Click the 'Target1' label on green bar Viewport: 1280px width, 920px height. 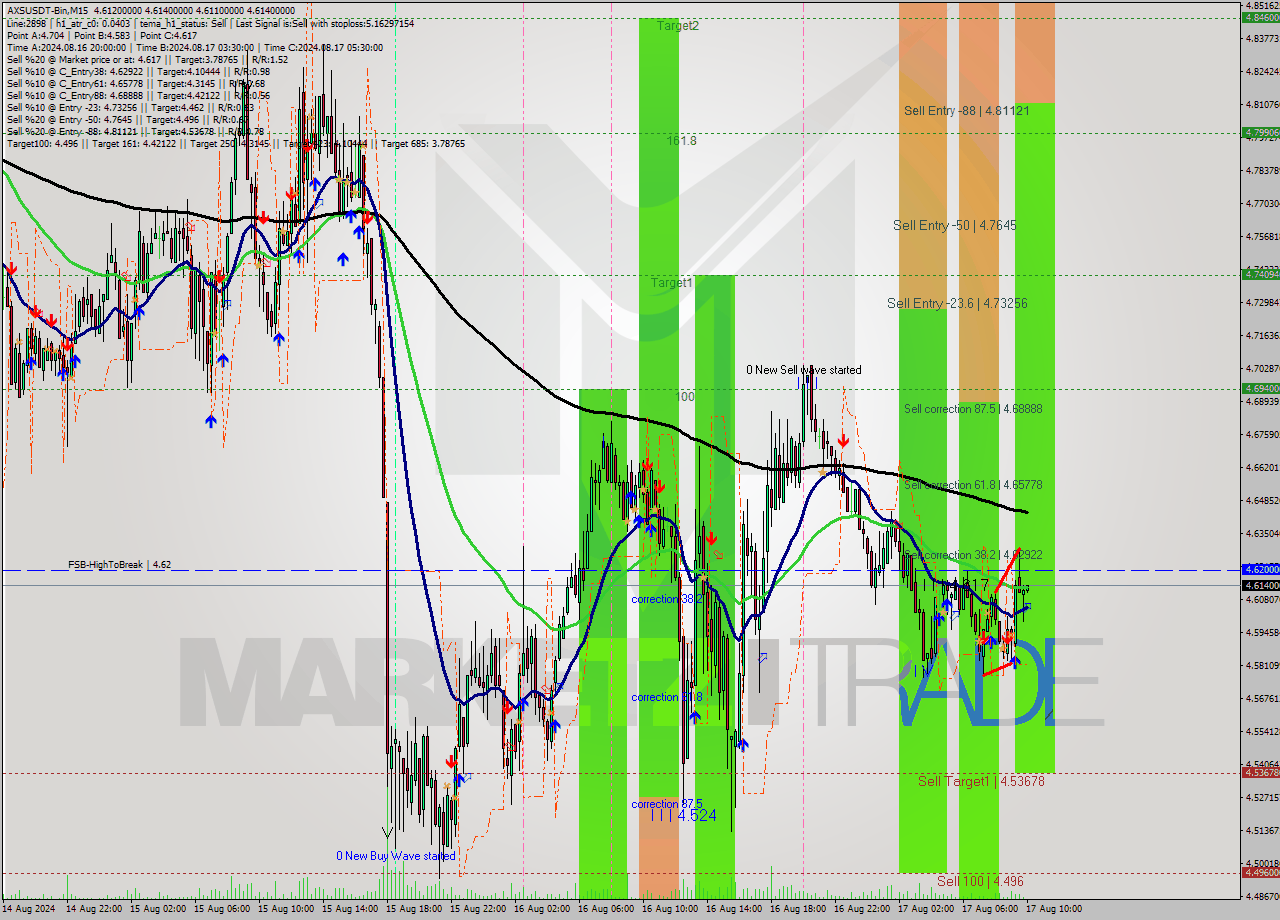point(672,283)
